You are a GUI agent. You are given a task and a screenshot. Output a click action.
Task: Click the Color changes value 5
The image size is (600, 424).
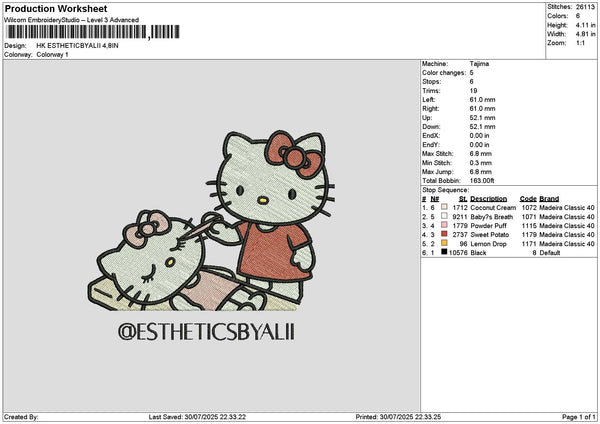click(471, 73)
